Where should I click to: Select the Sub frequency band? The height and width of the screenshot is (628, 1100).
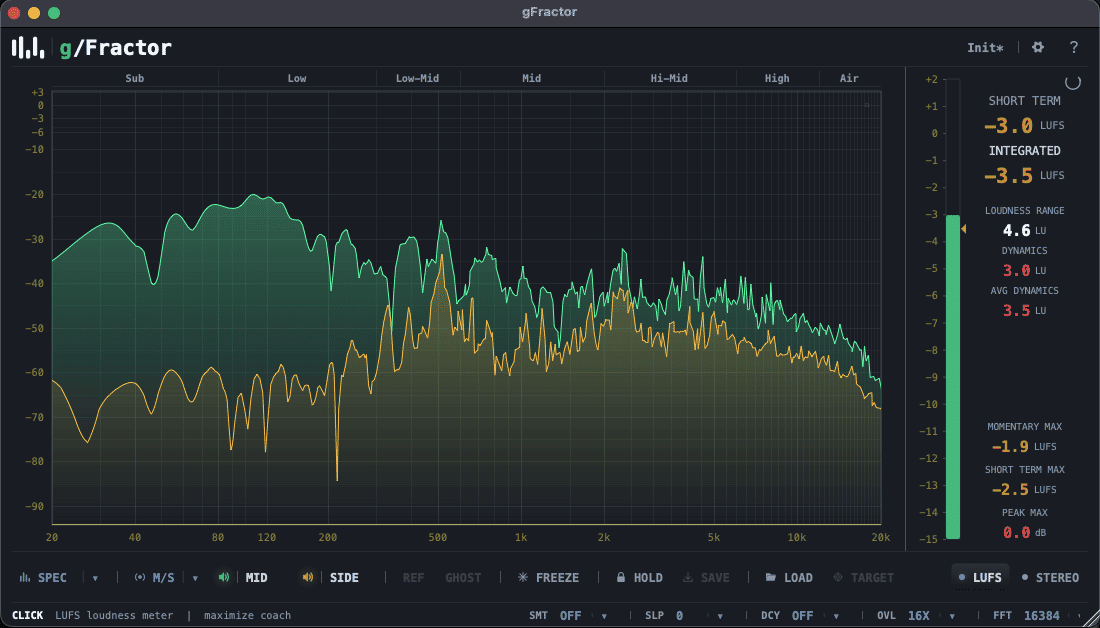(135, 78)
